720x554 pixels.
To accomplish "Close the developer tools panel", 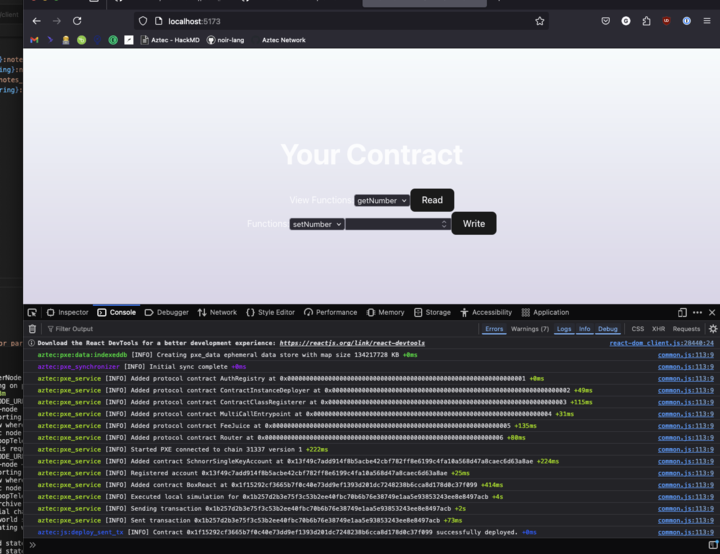I will point(712,312).
